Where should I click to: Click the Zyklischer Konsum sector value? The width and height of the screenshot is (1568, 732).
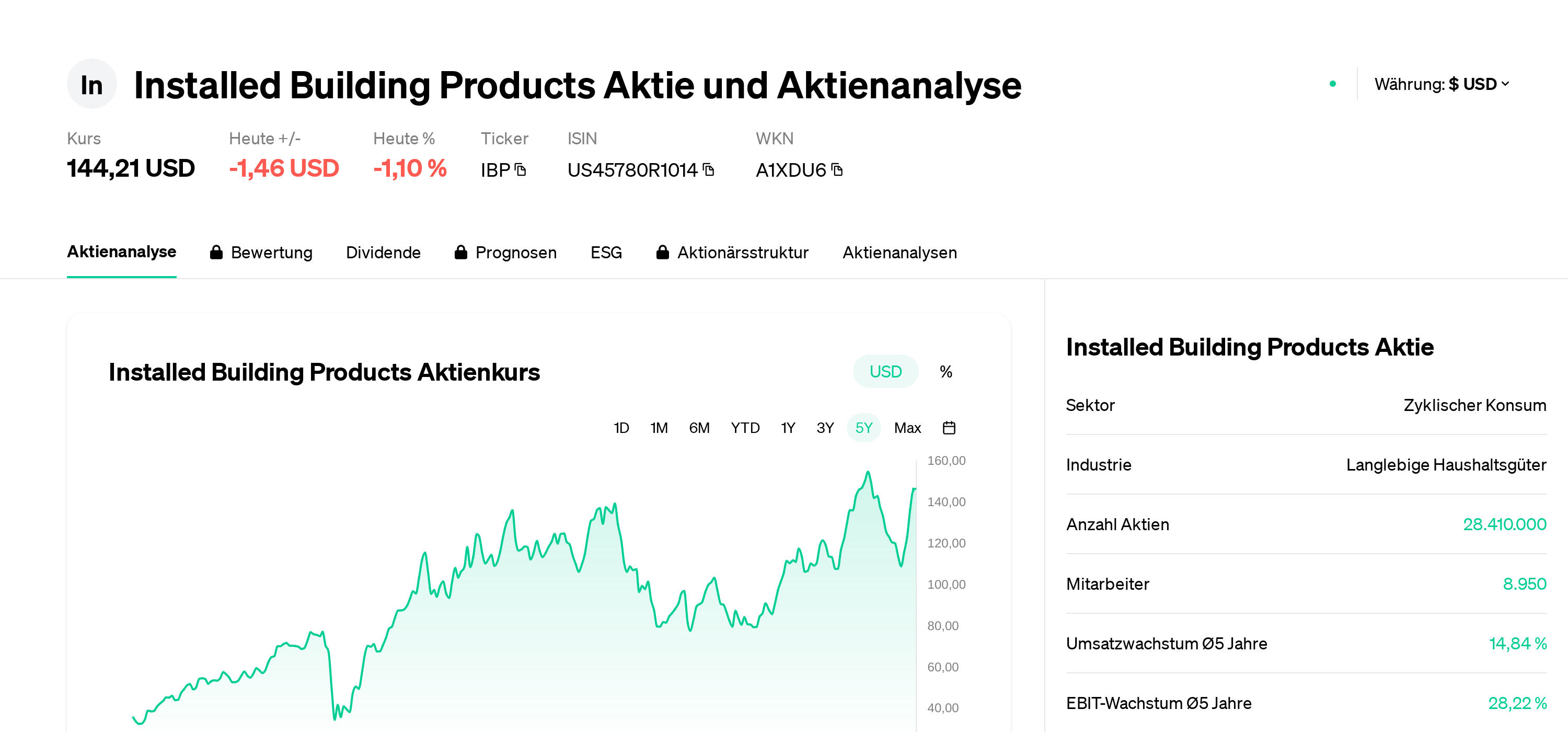(1474, 406)
